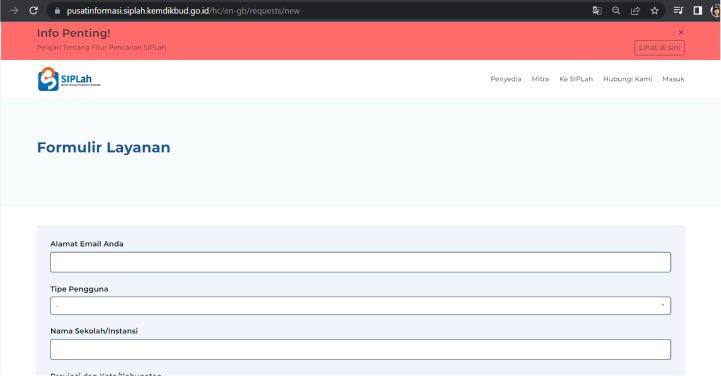721x376 pixels.
Task: Click the Tipe Pengguna label
Action: pos(79,289)
